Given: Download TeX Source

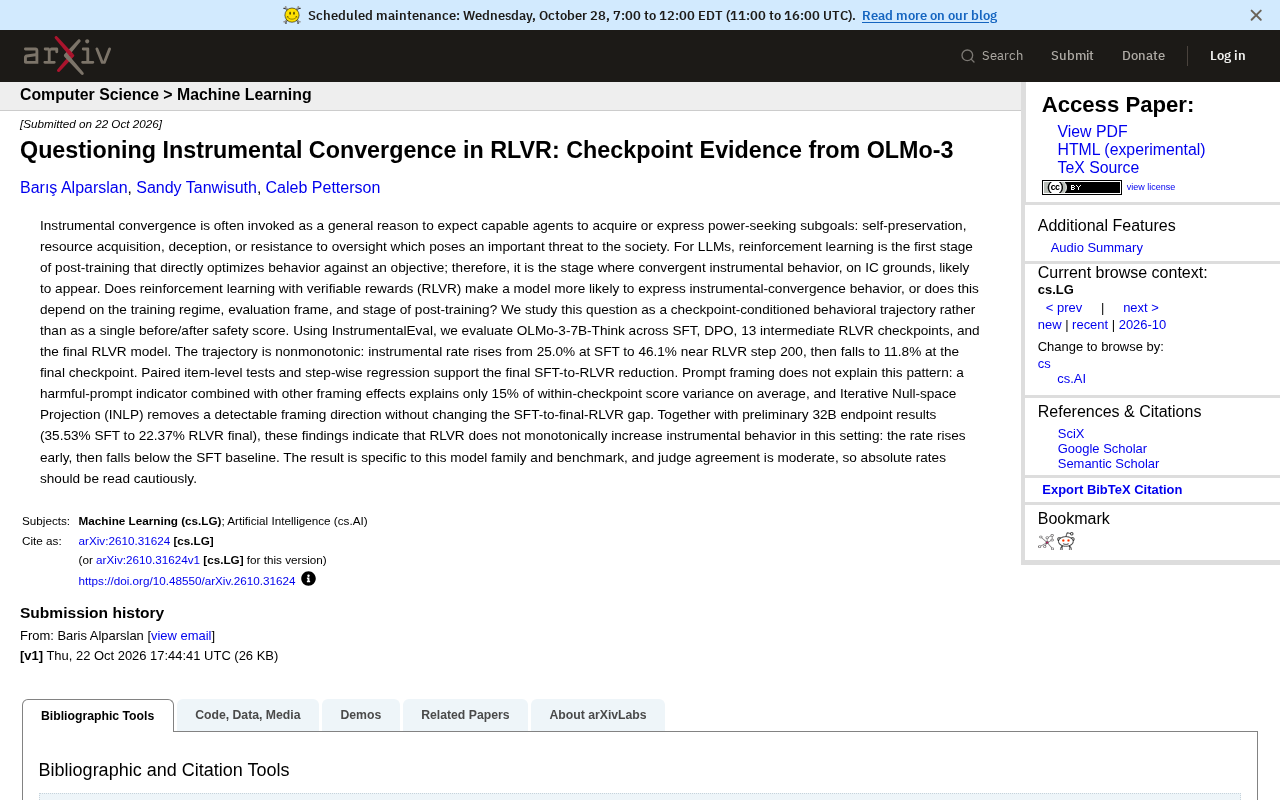Looking at the screenshot, I should point(1098,168).
